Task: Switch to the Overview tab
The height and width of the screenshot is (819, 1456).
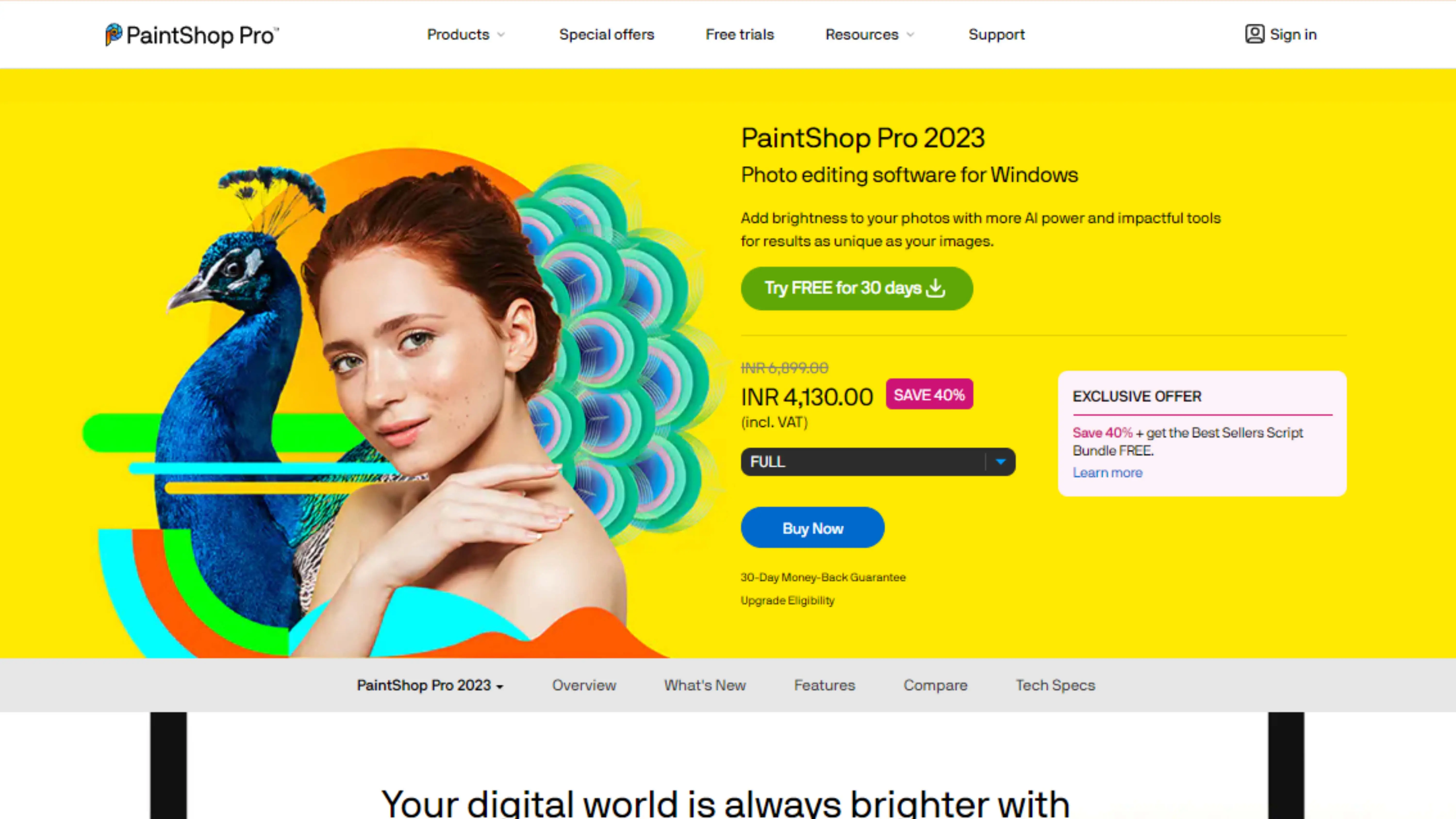Action: click(584, 685)
